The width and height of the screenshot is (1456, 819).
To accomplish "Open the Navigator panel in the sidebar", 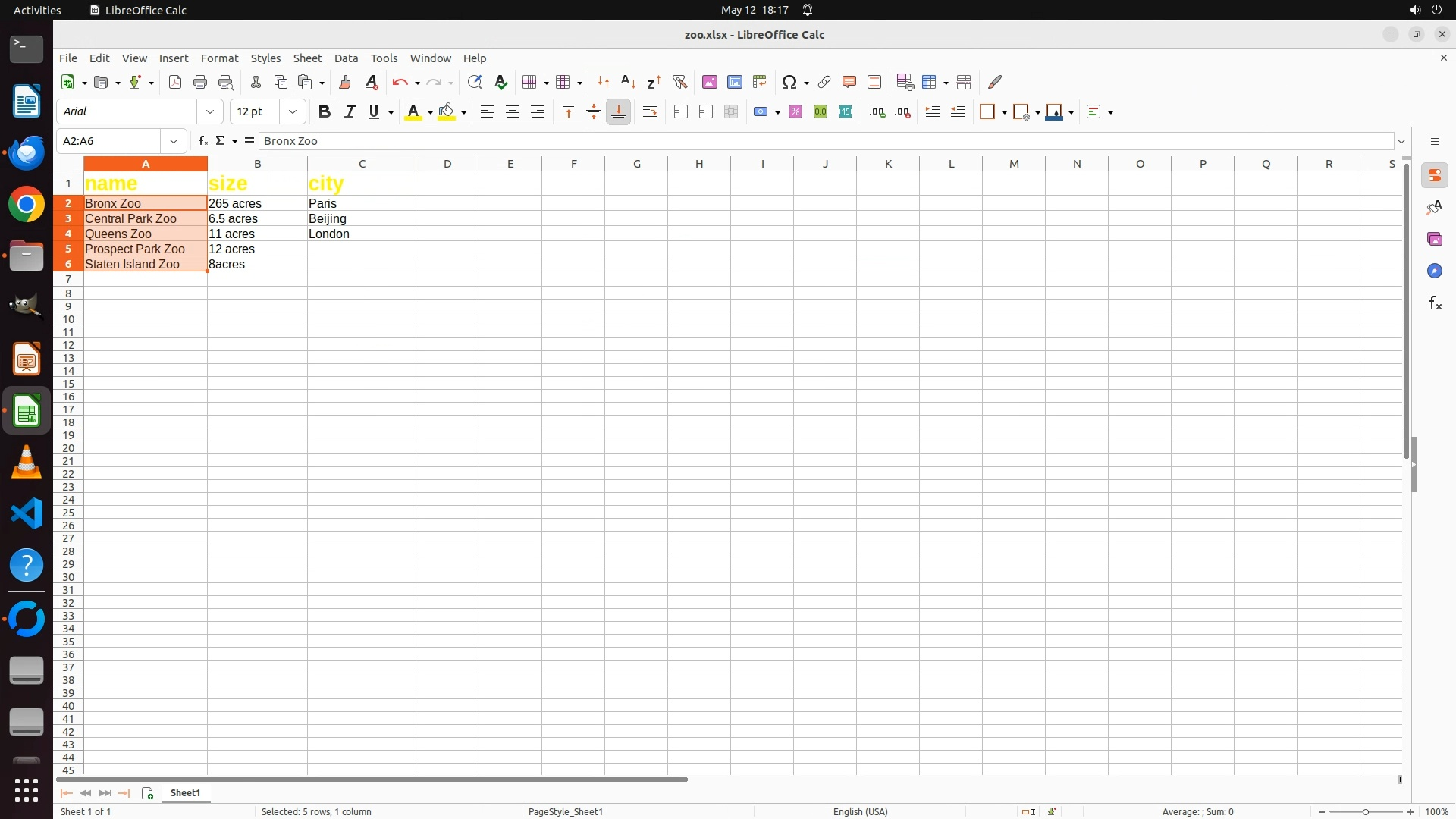I will (x=1434, y=271).
